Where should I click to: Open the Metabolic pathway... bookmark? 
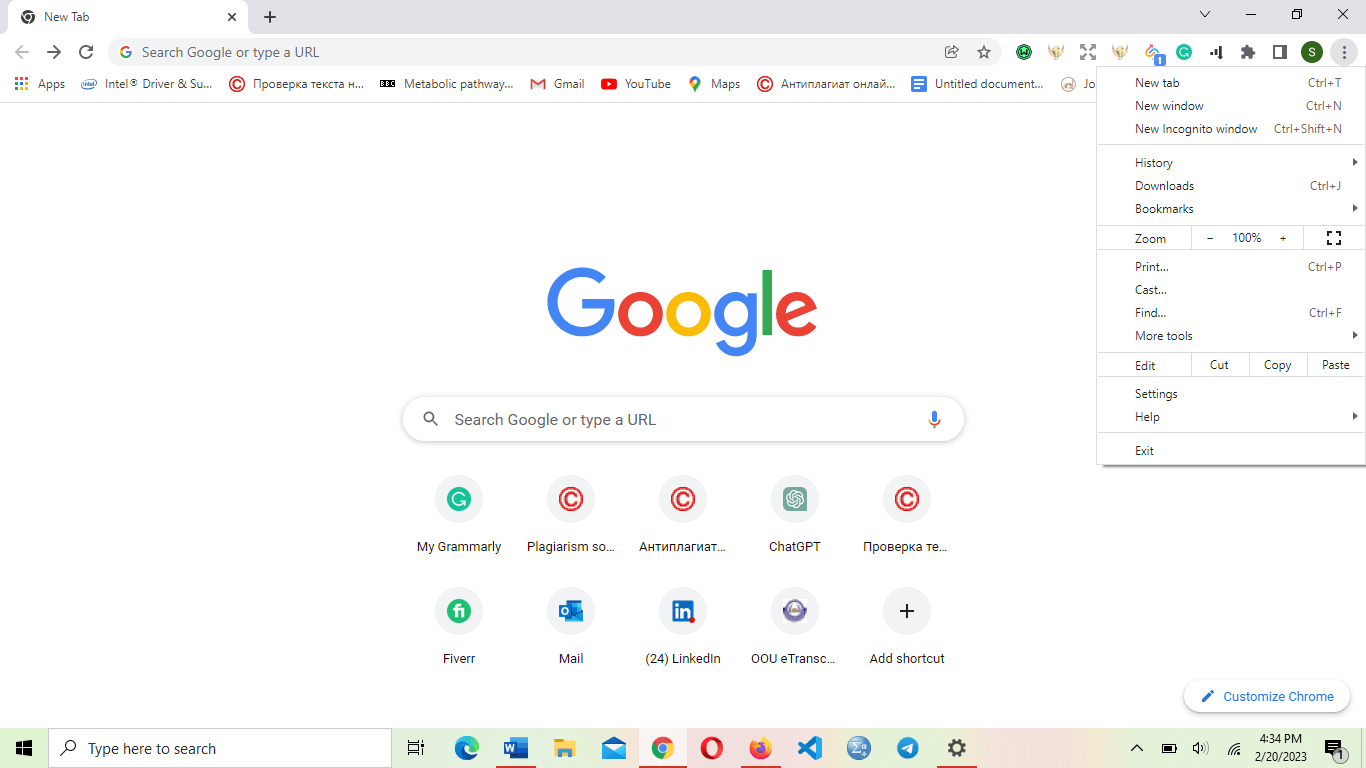tap(447, 84)
